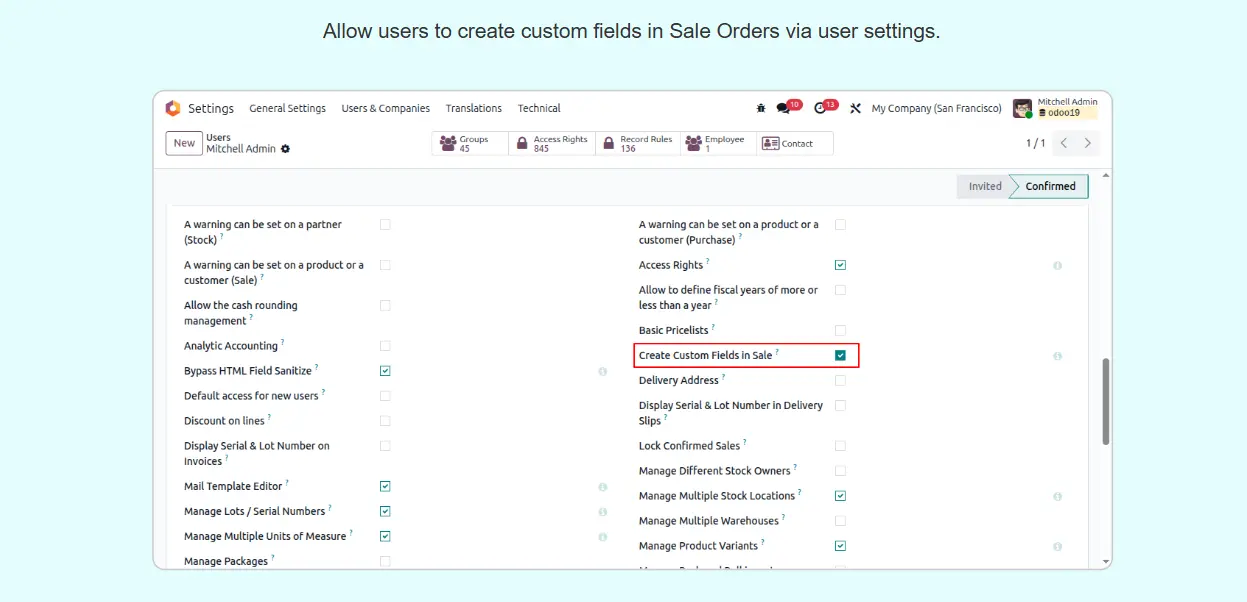Open the General Settings menu
This screenshot has height=602, width=1247.
coord(287,108)
